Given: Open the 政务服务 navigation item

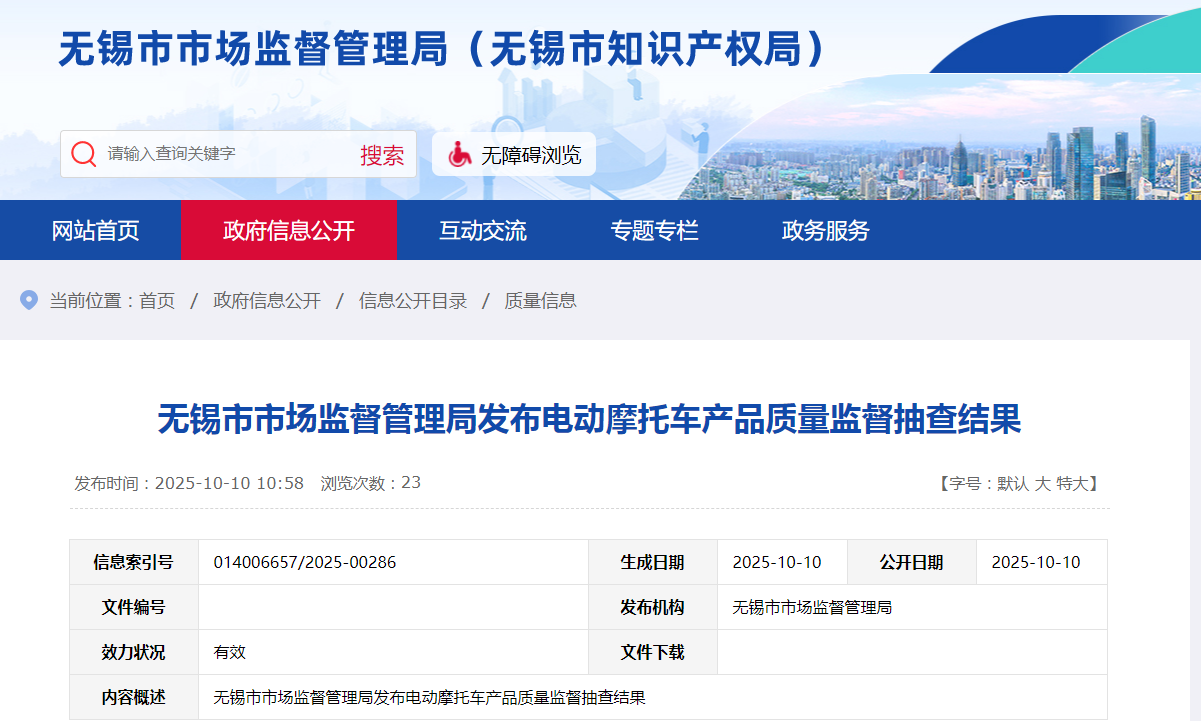Looking at the screenshot, I should coord(826,231).
